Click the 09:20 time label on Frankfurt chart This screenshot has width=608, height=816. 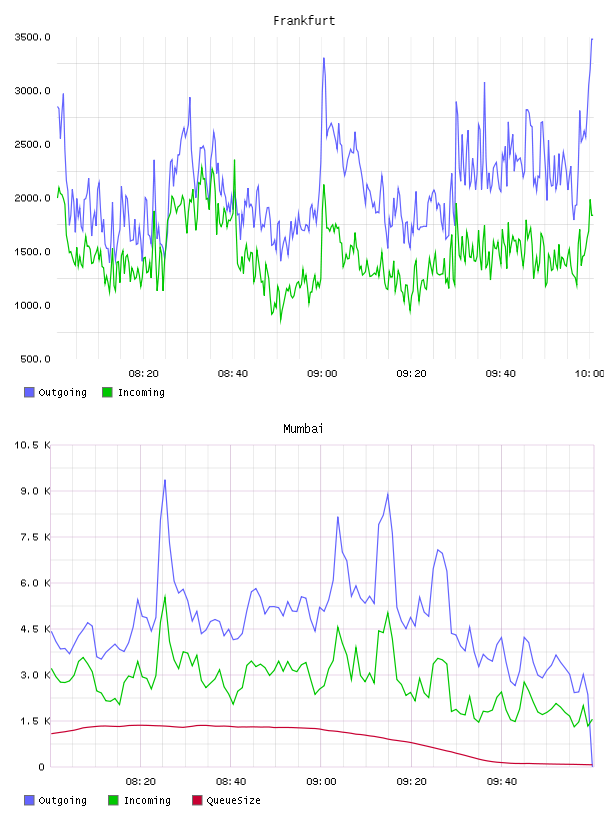[411, 373]
